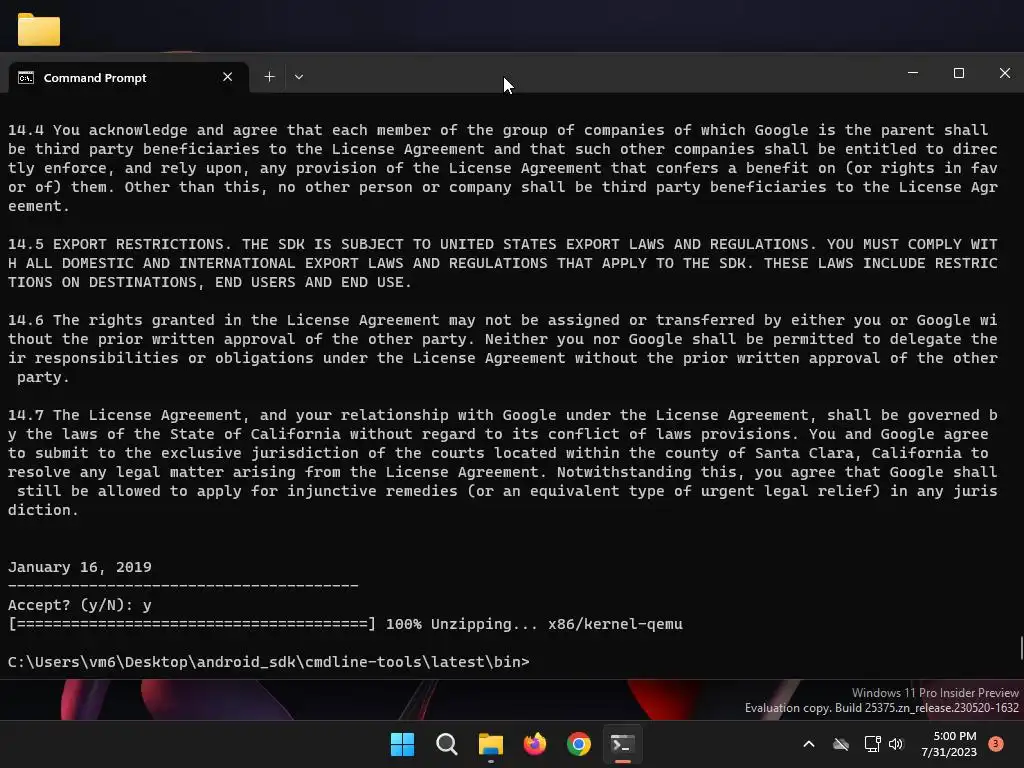Click the terminal scrollbar thumb
The width and height of the screenshot is (1024, 768).
pos(1021,648)
